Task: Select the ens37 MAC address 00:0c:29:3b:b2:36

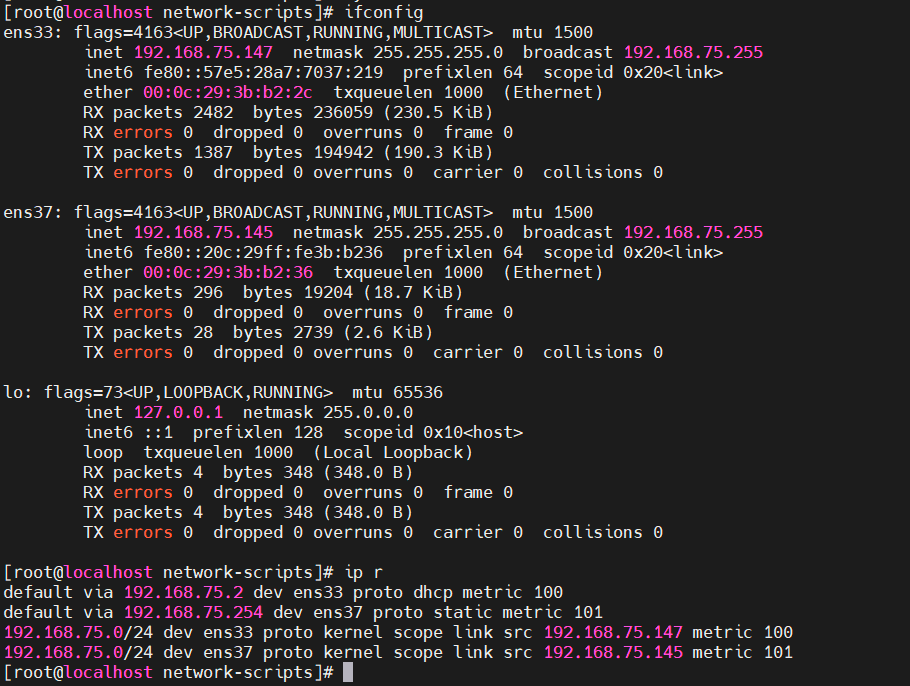Action: [x=228, y=272]
